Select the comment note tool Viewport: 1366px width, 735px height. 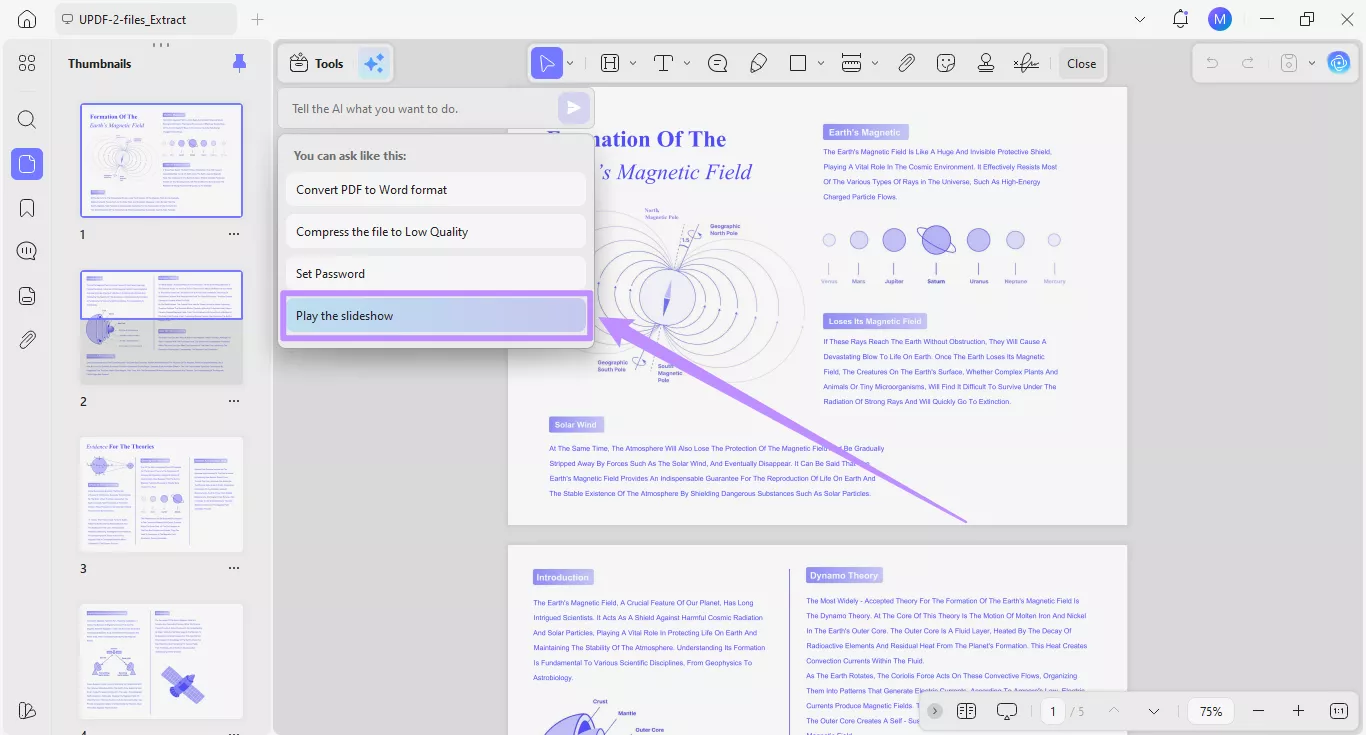pos(717,63)
